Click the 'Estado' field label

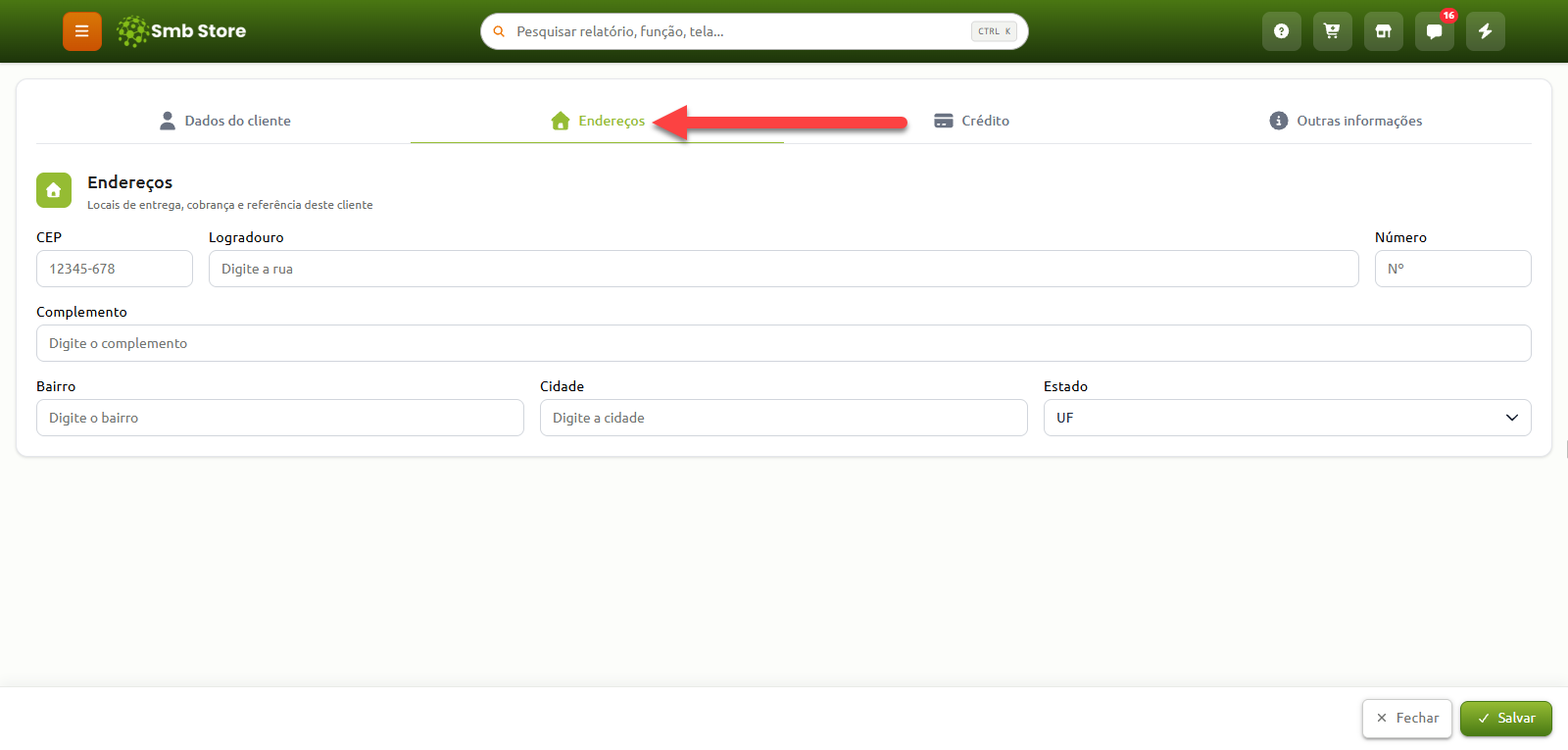click(1065, 386)
